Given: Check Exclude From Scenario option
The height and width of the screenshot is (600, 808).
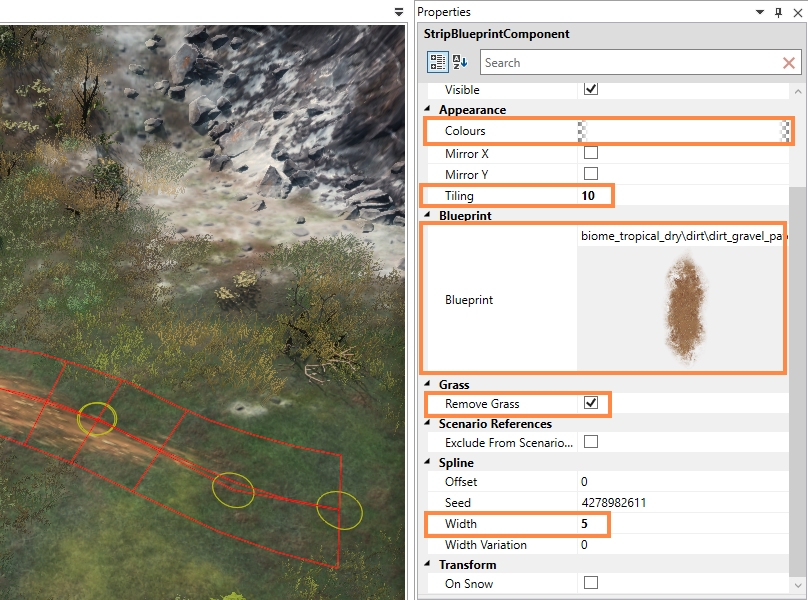Looking at the screenshot, I should pyautogui.click(x=591, y=442).
